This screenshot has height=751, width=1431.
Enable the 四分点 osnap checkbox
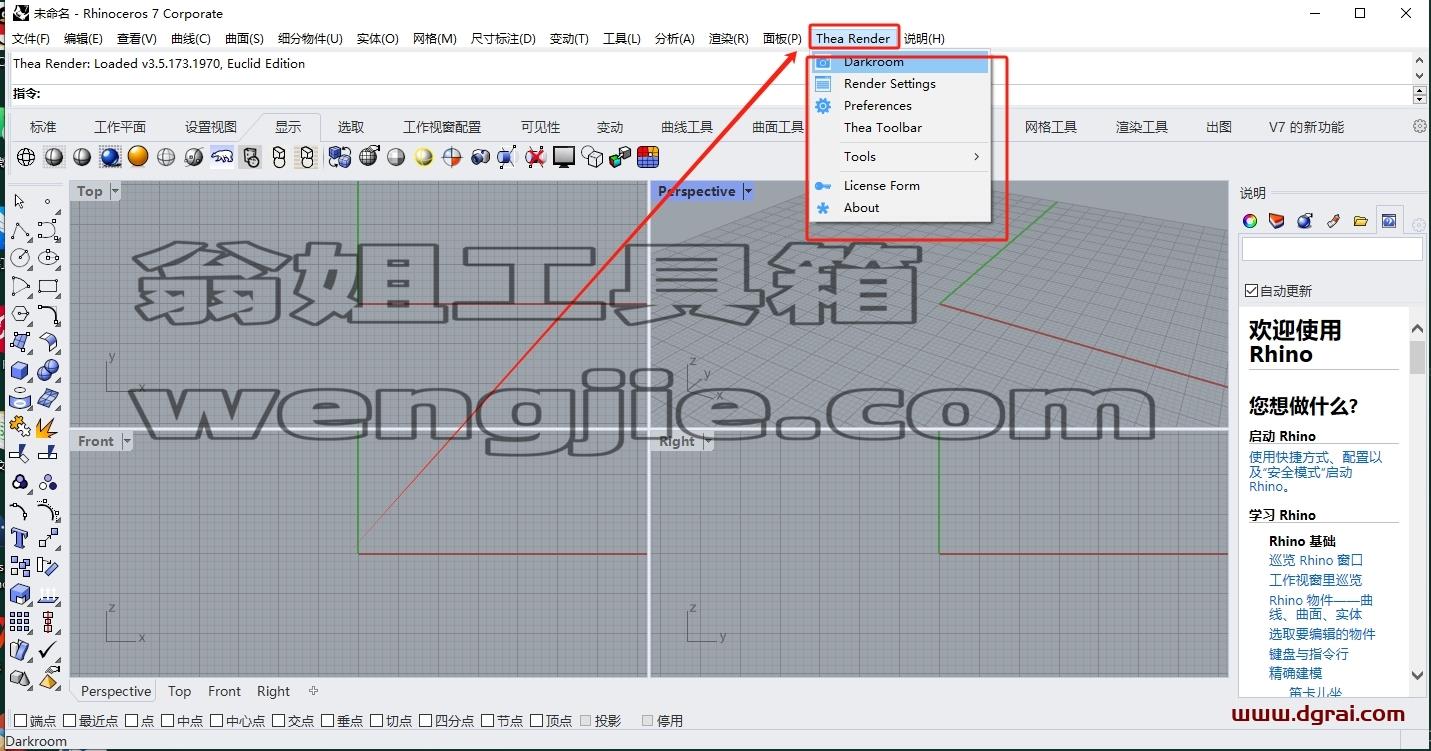[425, 720]
